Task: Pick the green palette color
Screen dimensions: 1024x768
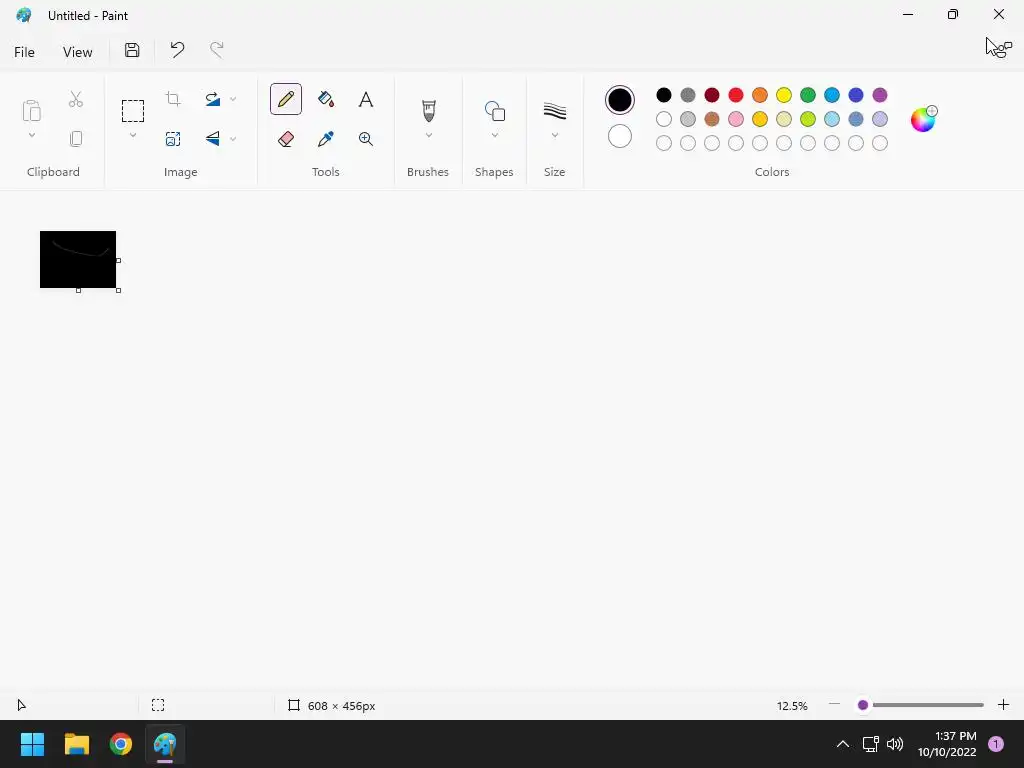Action: [808, 95]
